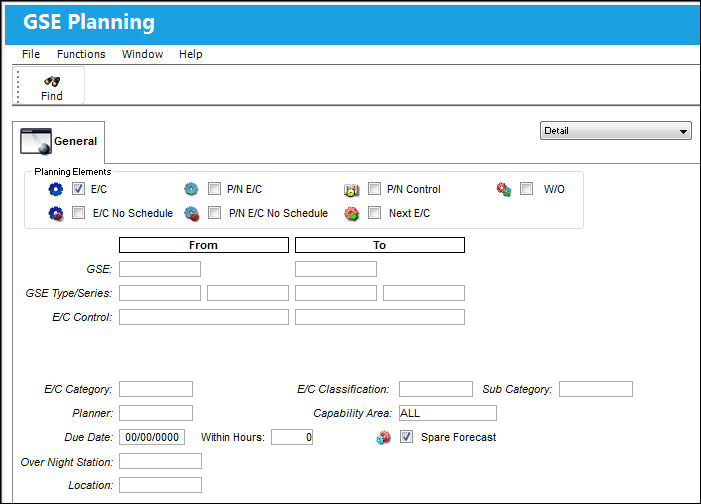Viewport: 701px width, 504px height.
Task: Click the GSE Series To field
Action: (x=424, y=293)
